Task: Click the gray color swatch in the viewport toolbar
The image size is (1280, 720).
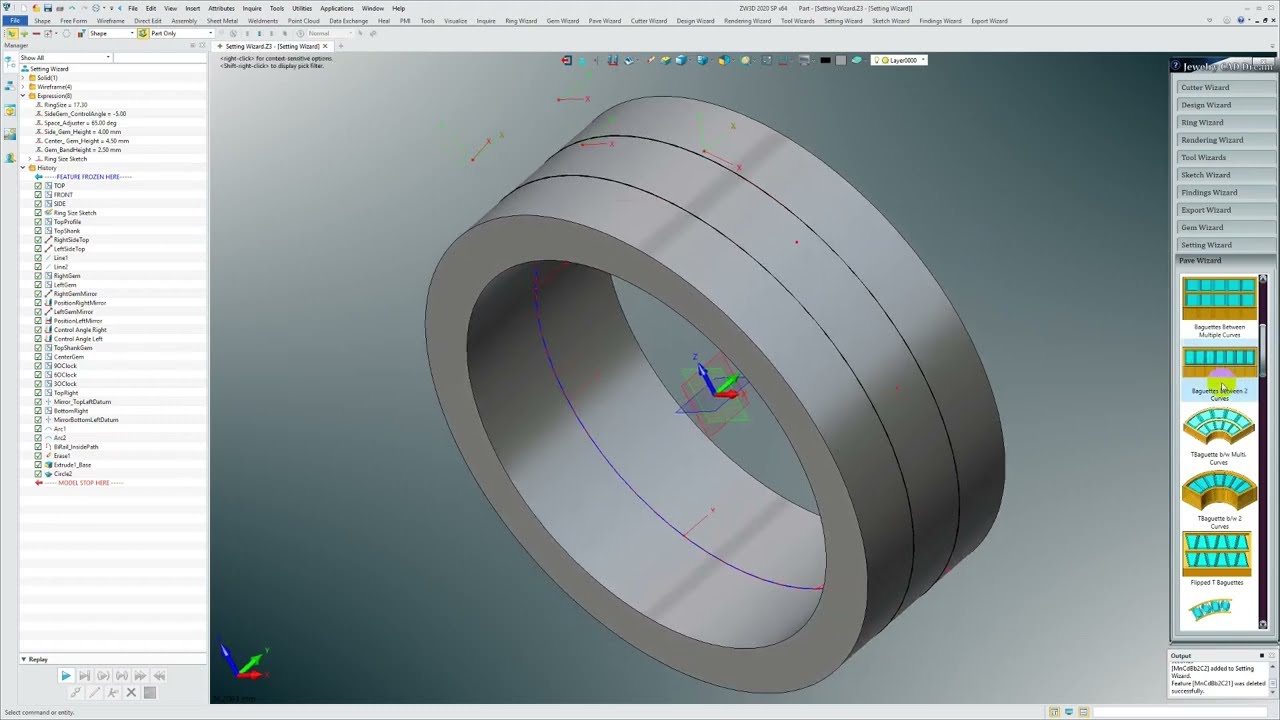Action: tap(841, 60)
